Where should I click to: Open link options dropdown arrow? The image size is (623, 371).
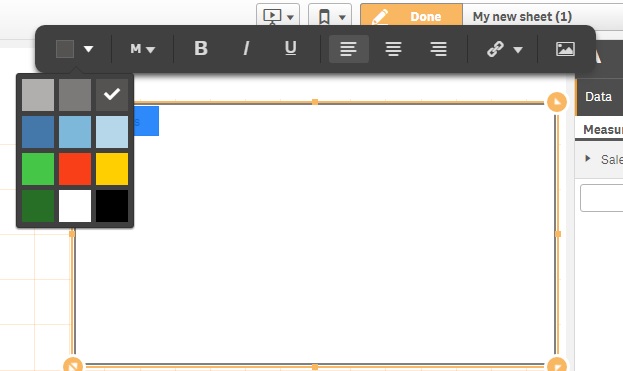[517, 50]
